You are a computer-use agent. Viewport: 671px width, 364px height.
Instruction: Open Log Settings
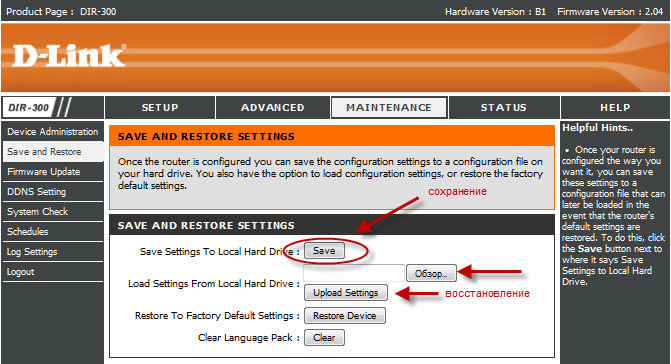[x=53, y=252]
